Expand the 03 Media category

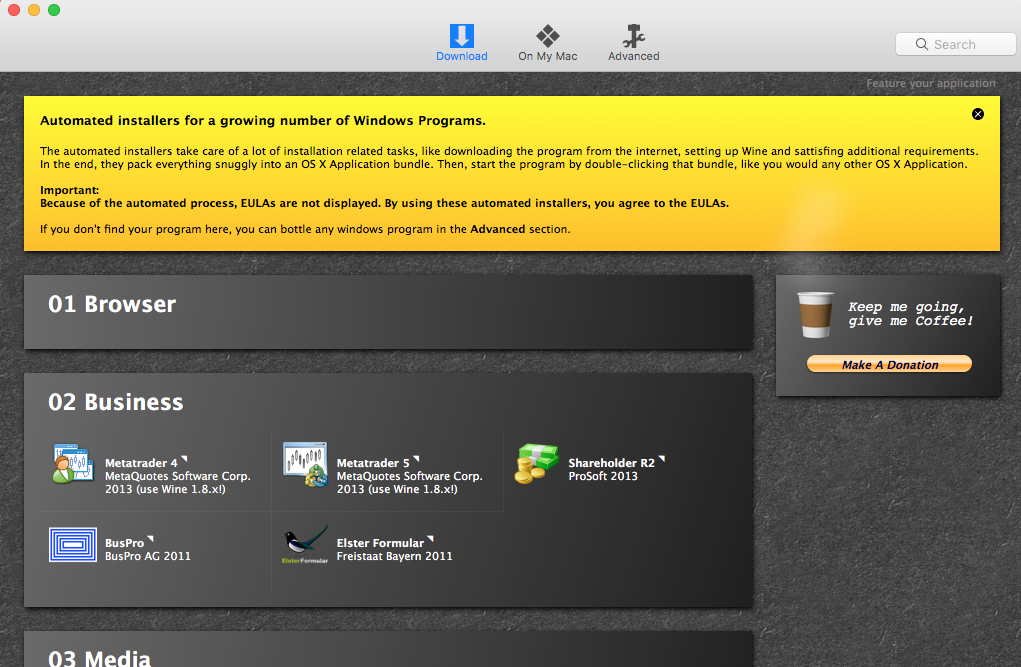(x=100, y=657)
